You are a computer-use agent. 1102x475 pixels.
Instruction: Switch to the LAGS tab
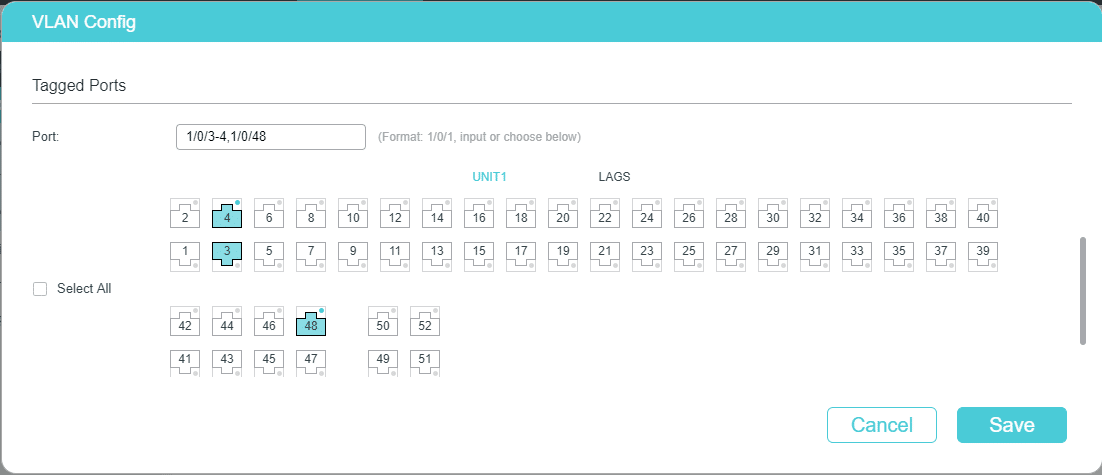(614, 177)
